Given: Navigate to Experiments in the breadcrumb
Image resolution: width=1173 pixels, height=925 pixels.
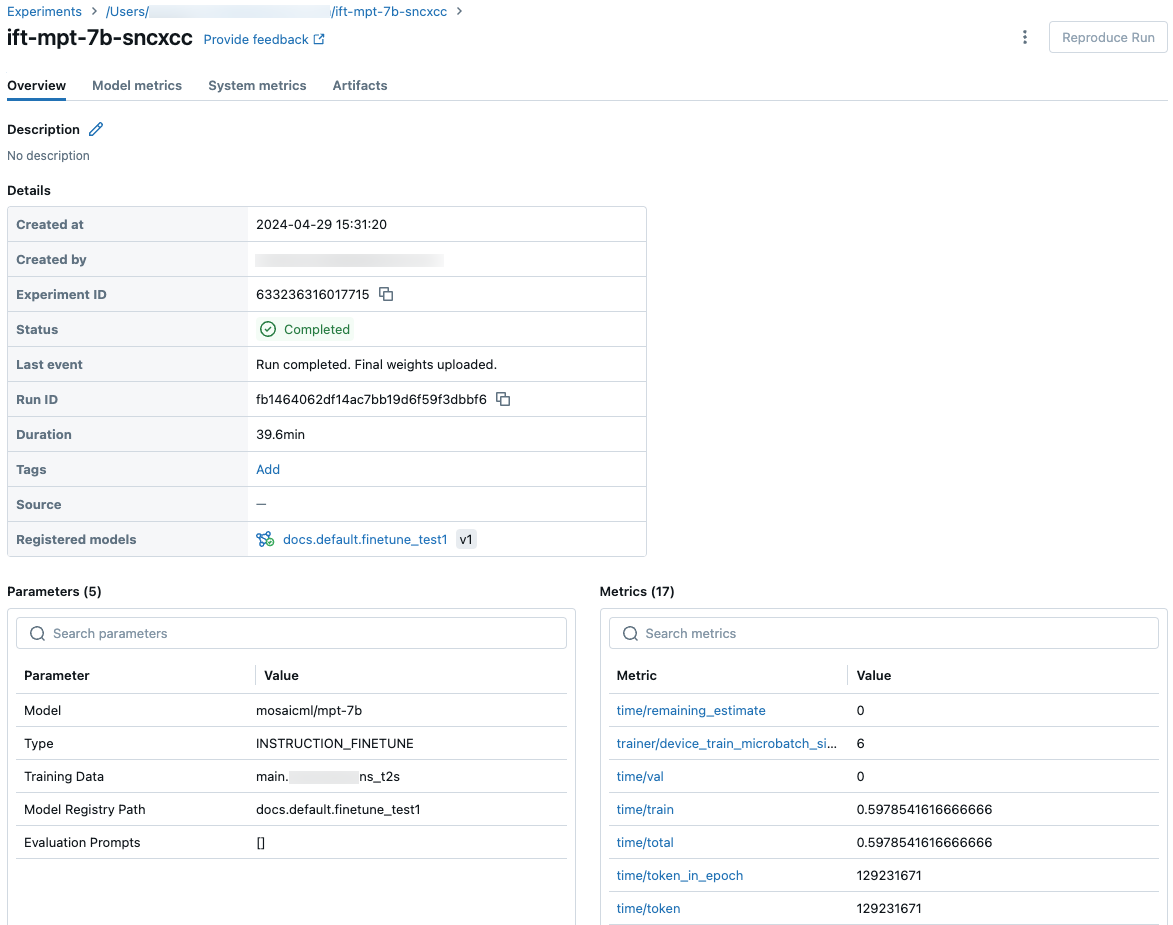Looking at the screenshot, I should coord(45,12).
